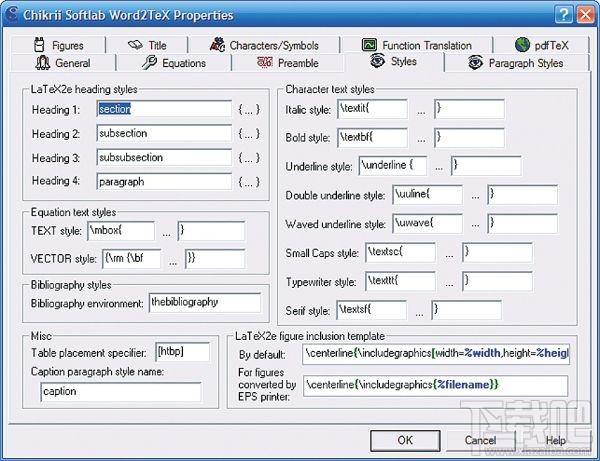
Task: Close the Properties dialog window
Action: pyautogui.click(x=585, y=15)
